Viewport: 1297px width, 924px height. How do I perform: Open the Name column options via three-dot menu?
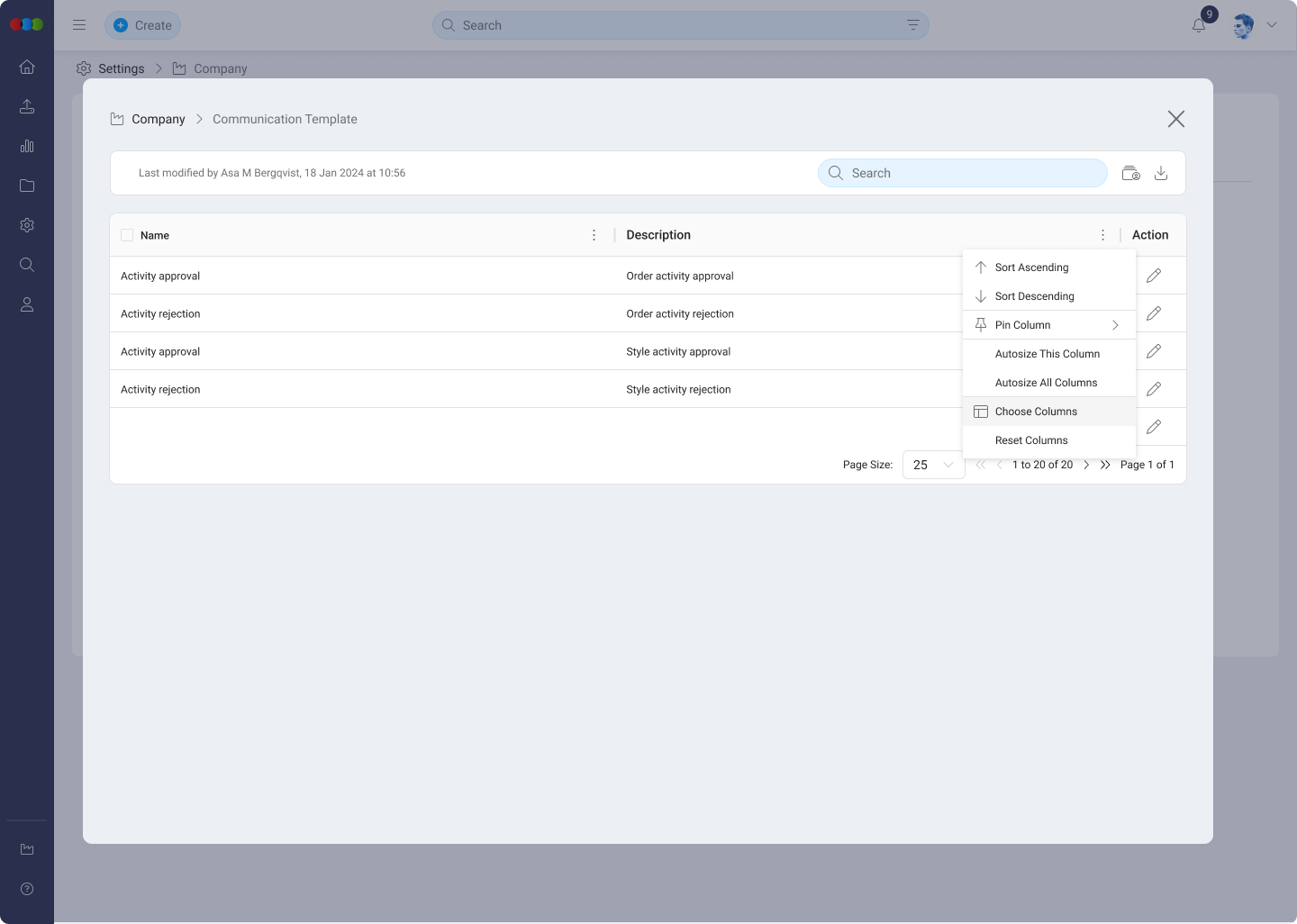pyautogui.click(x=594, y=234)
